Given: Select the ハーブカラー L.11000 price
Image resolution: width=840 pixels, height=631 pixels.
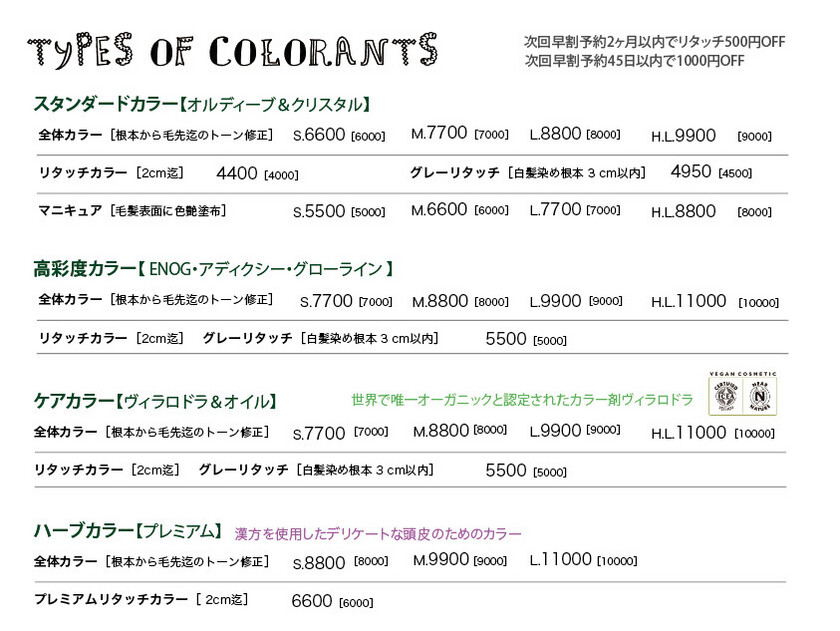Looking at the screenshot, I should (x=561, y=559).
